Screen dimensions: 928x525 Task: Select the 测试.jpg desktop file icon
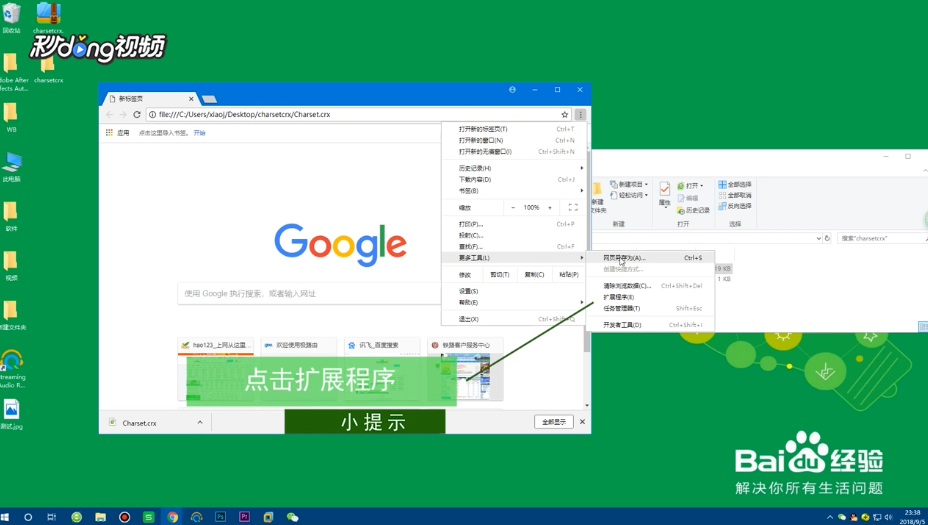pos(11,414)
